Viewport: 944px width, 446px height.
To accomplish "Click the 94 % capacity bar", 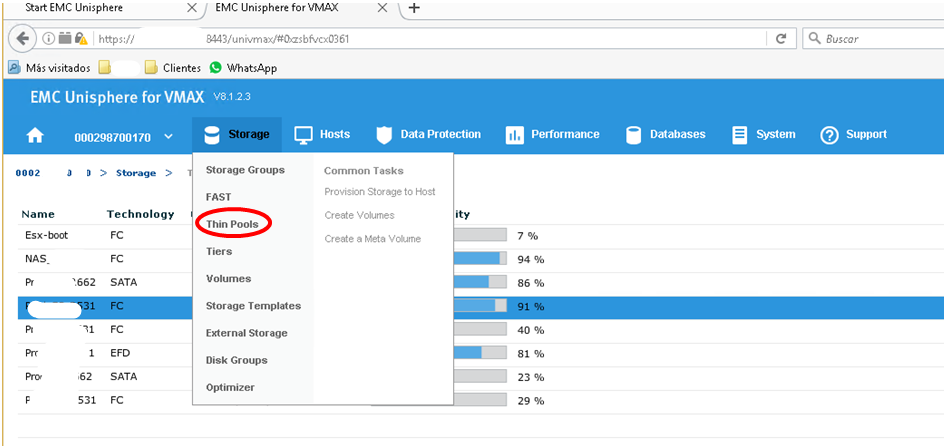I will click(480, 259).
